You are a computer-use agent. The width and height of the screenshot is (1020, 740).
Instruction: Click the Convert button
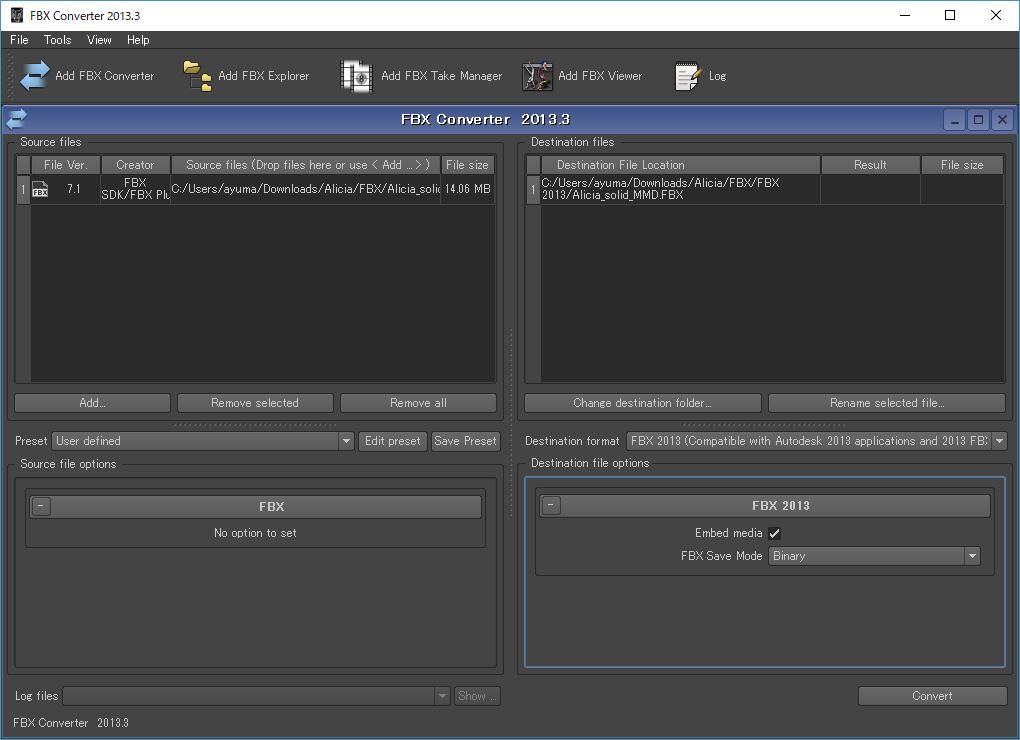pos(932,696)
